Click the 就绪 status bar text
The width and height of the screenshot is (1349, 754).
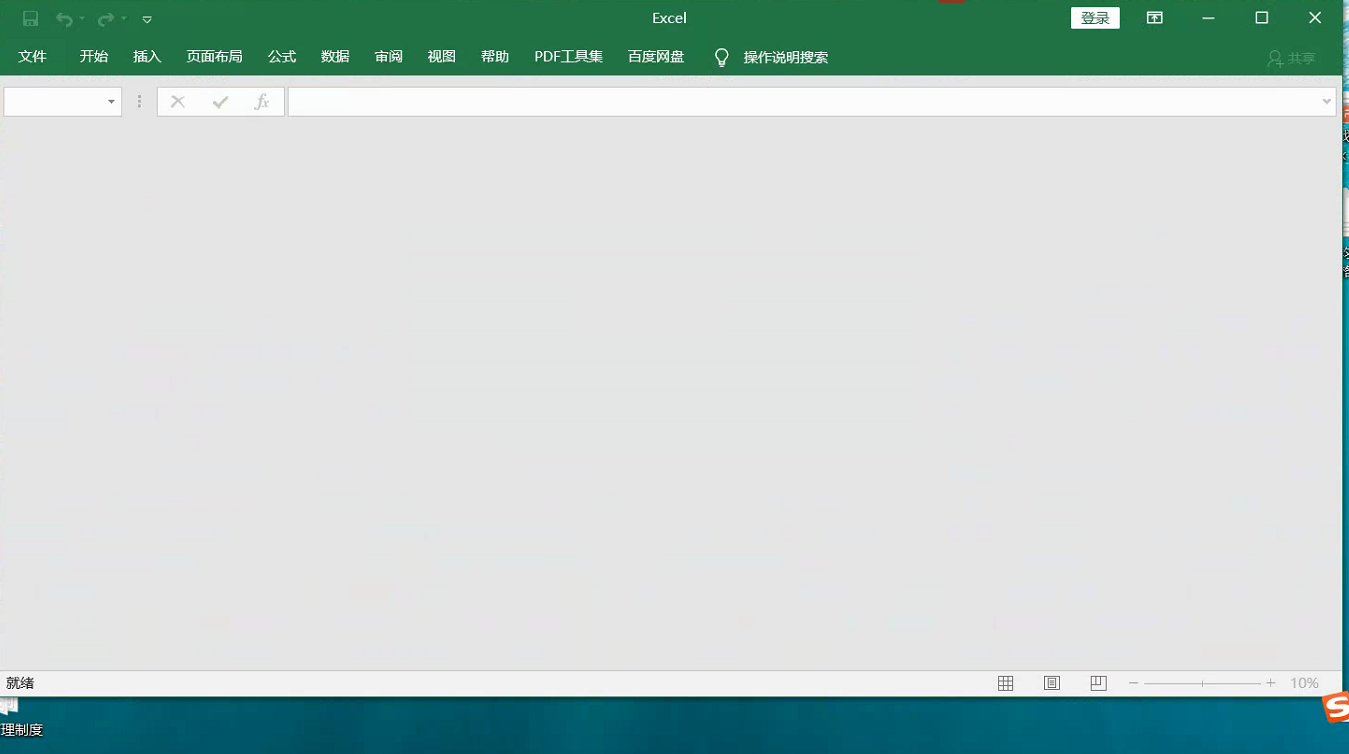pos(20,683)
